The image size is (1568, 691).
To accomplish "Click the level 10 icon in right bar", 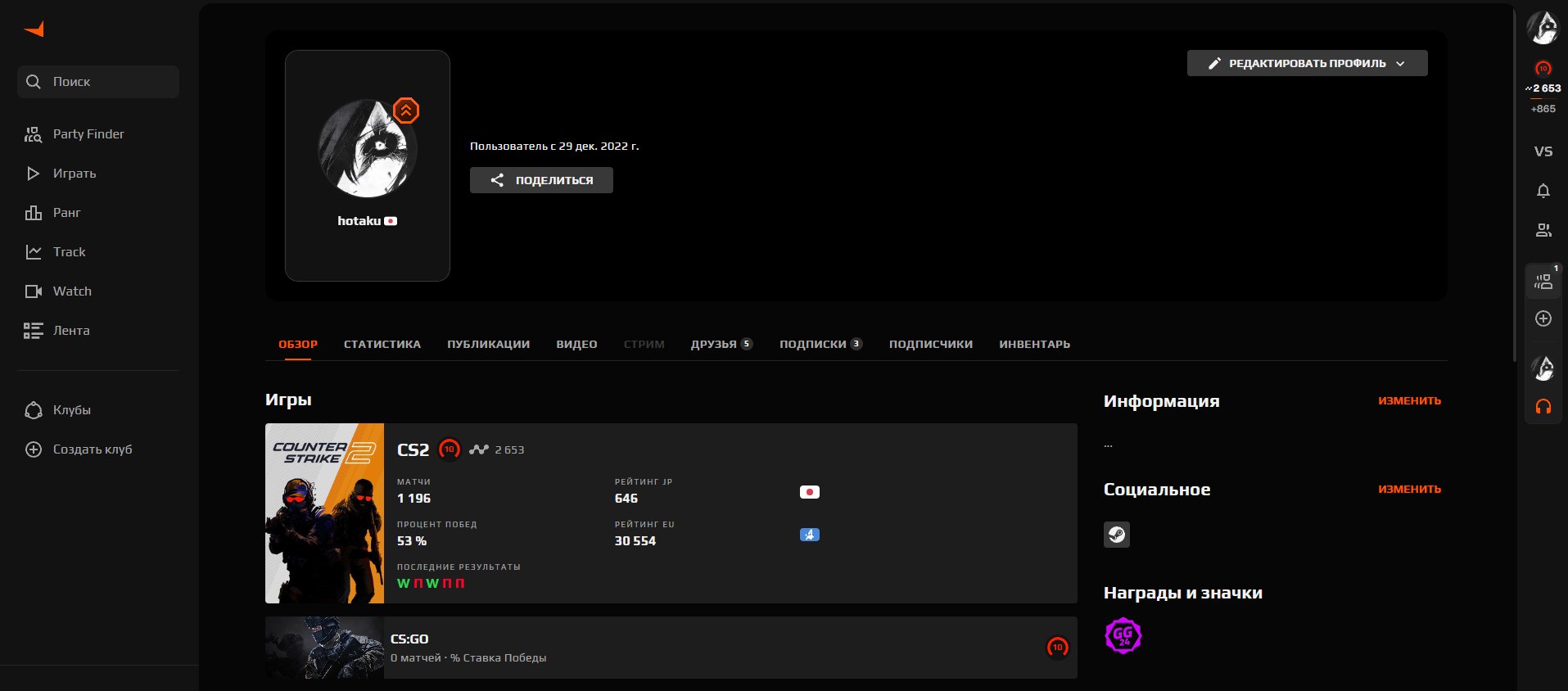I will pos(1543,69).
